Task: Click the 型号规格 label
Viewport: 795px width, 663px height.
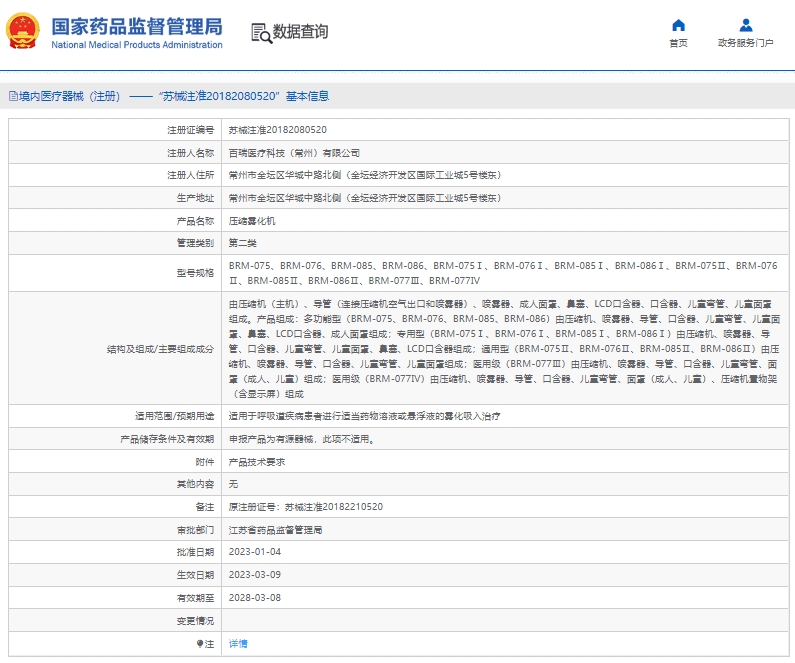Action: (195, 273)
